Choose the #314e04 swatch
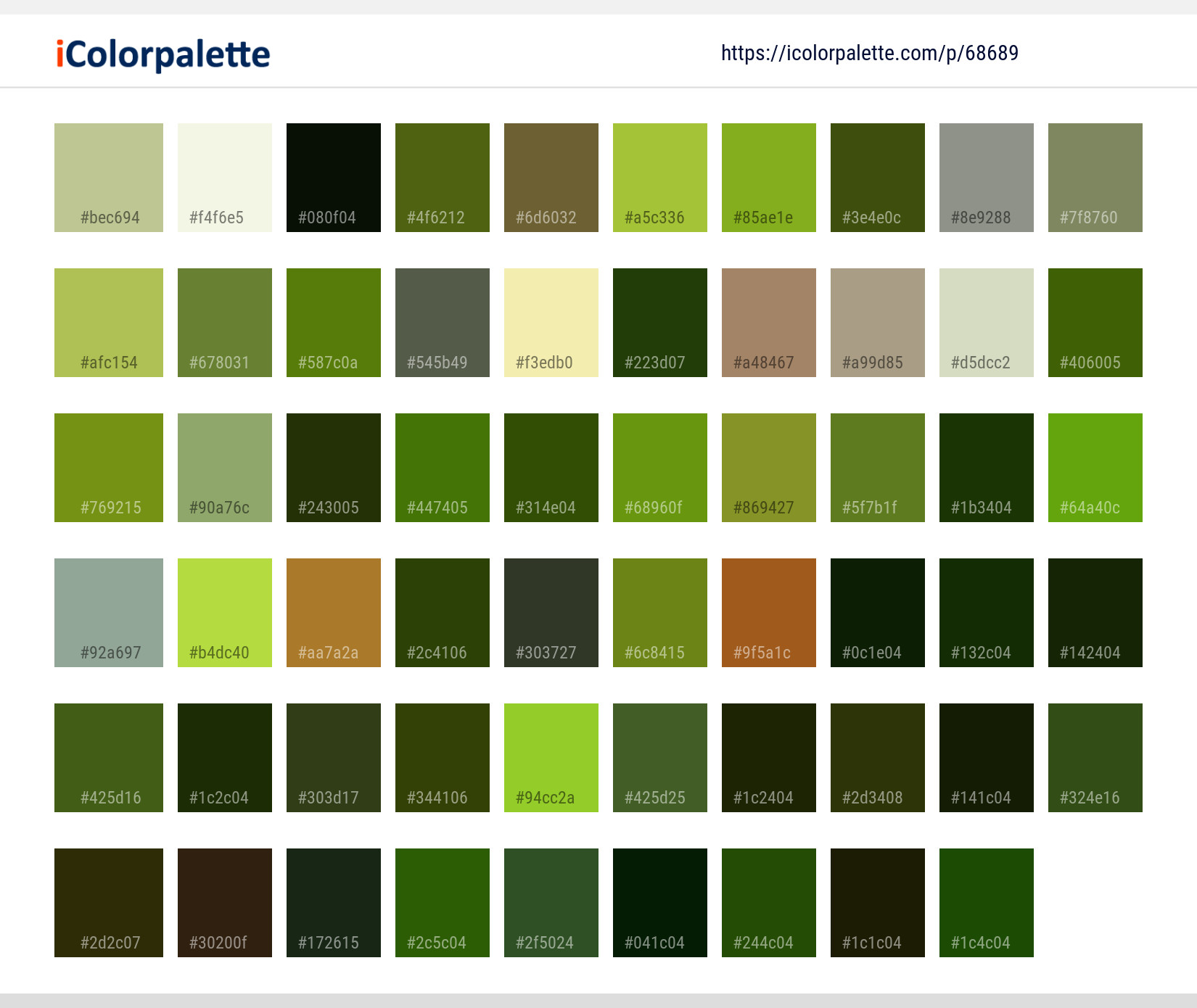This screenshot has height=1008, width=1197. point(551,468)
